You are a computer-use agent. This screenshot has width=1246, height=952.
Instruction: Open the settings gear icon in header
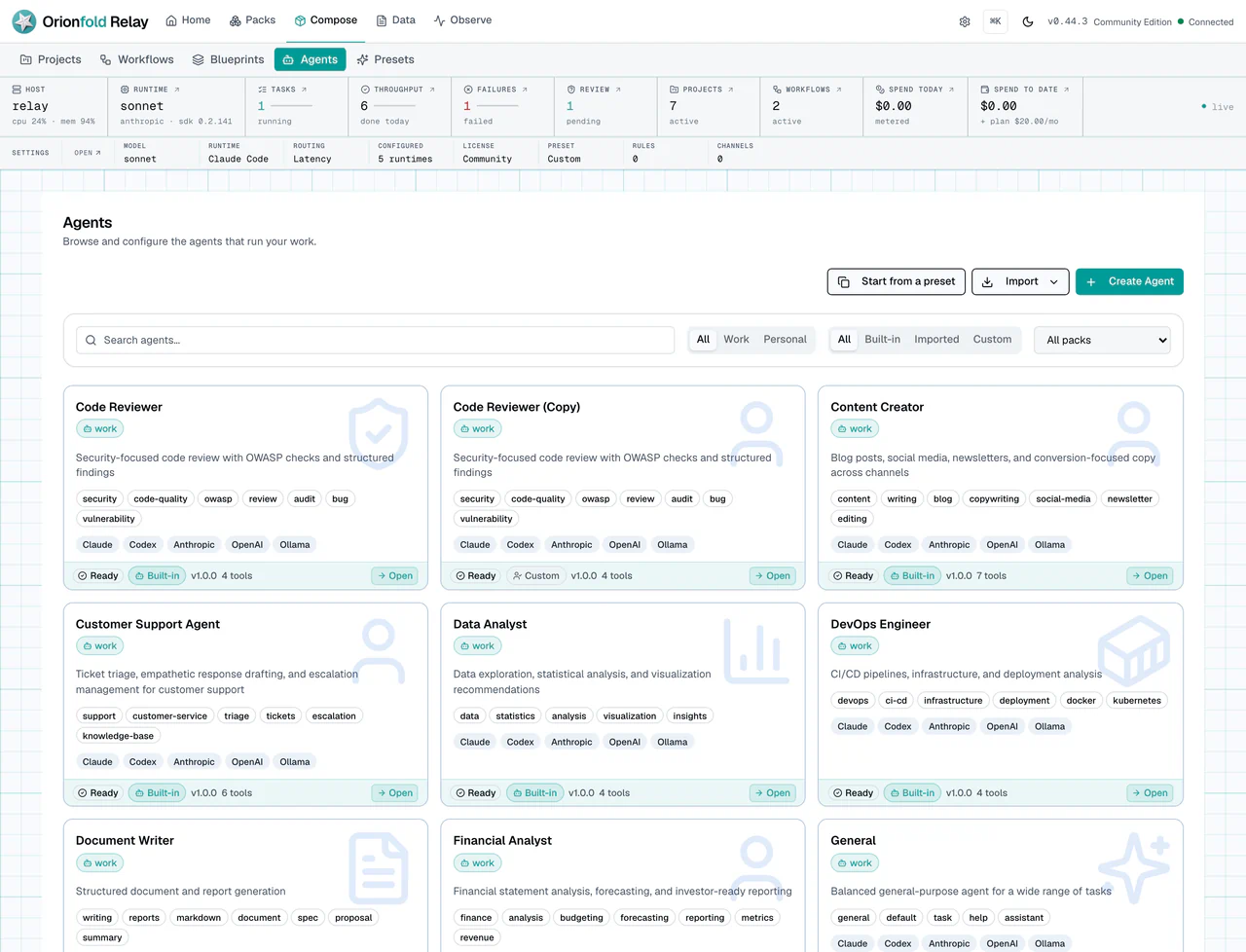[x=965, y=21]
